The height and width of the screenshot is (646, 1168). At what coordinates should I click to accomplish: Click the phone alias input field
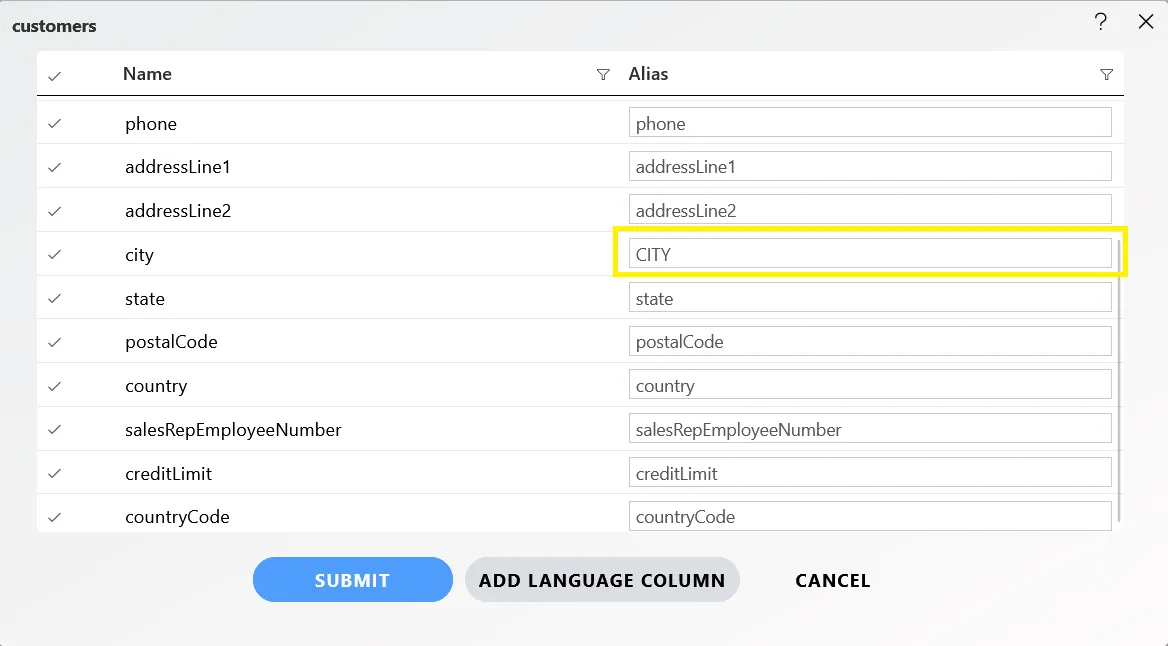[870, 122]
